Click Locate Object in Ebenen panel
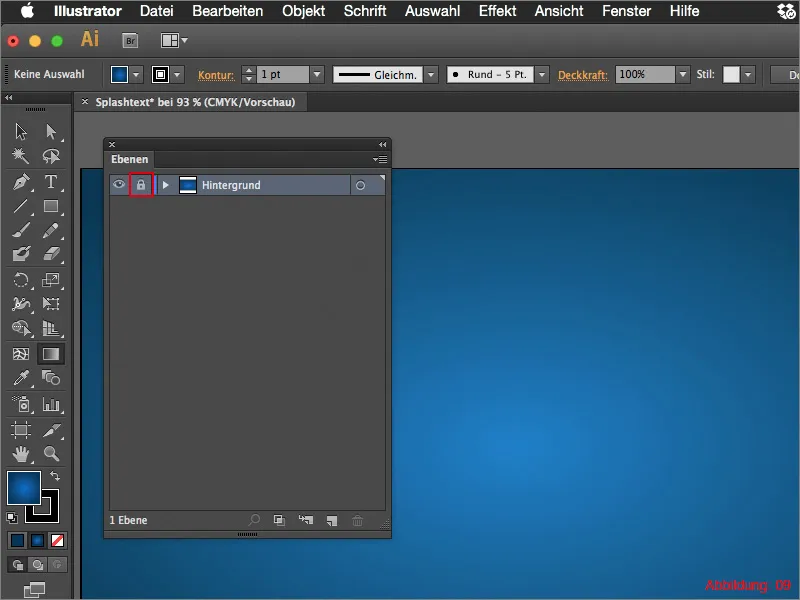The image size is (800, 600). coord(254,520)
